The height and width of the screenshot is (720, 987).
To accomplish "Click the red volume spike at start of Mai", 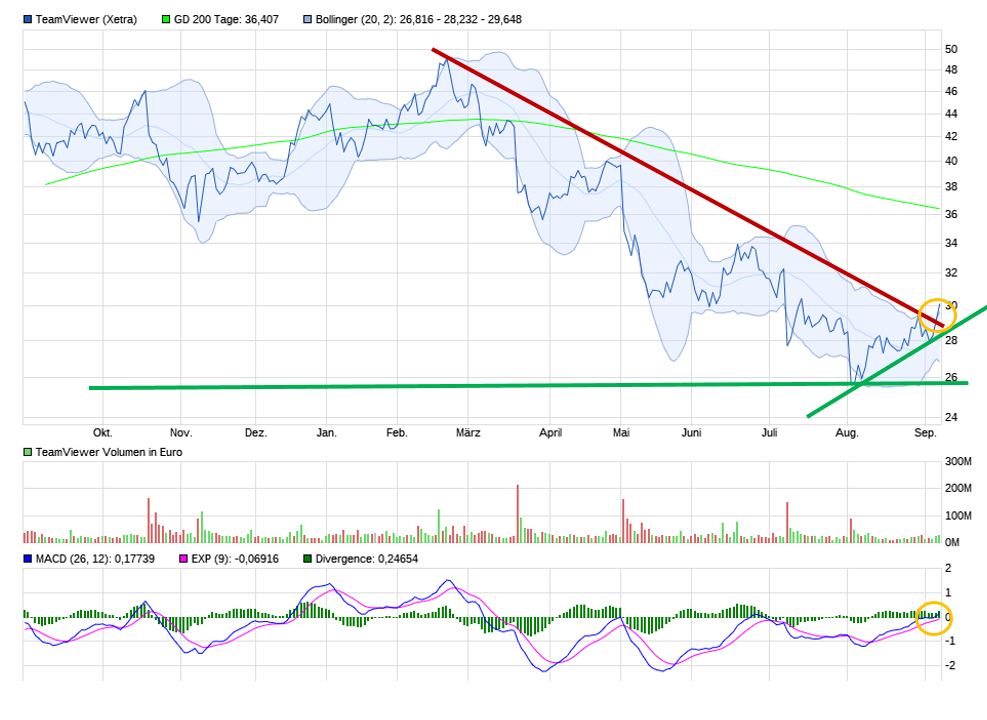I will pyautogui.click(x=623, y=521).
